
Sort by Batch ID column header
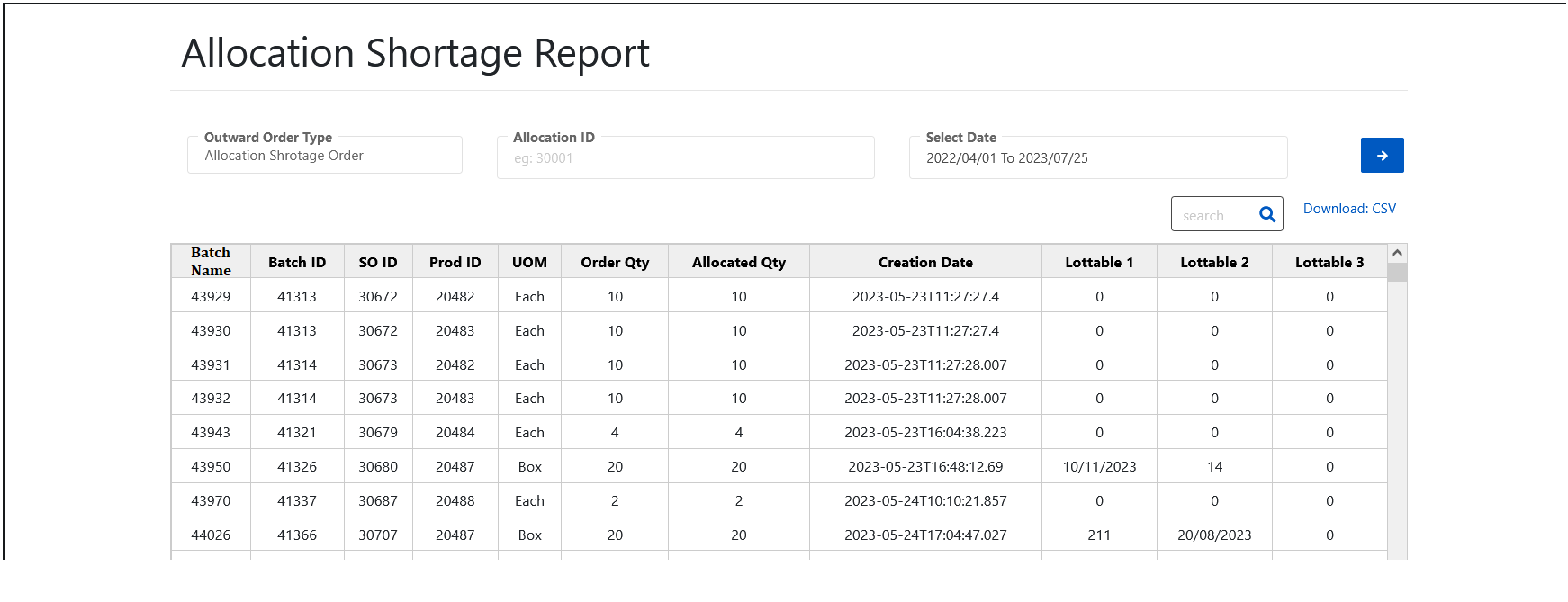(x=297, y=263)
